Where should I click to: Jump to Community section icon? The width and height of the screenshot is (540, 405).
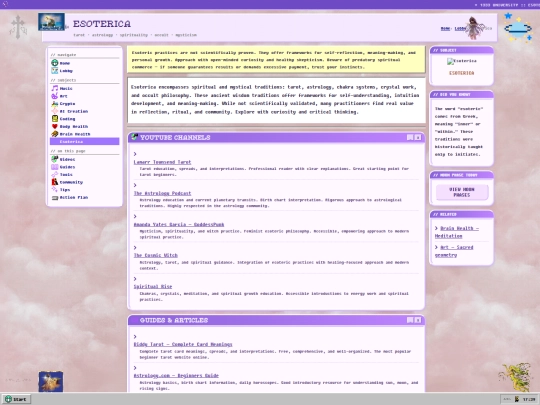coord(54,182)
